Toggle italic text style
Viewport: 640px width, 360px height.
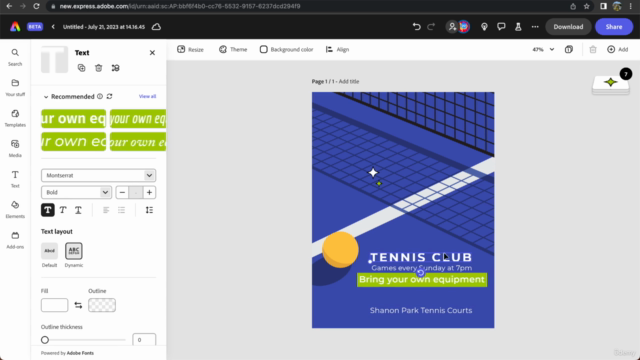coord(63,210)
